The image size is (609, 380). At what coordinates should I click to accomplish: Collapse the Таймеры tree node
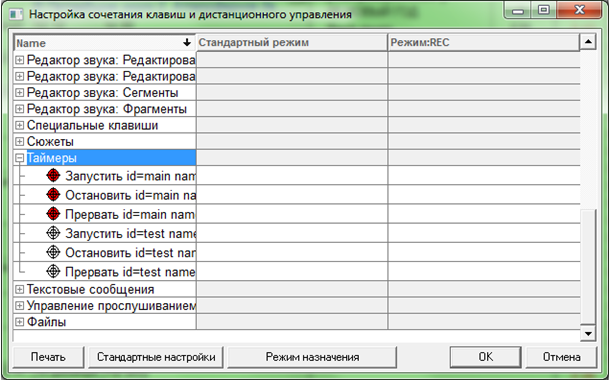pos(19,158)
